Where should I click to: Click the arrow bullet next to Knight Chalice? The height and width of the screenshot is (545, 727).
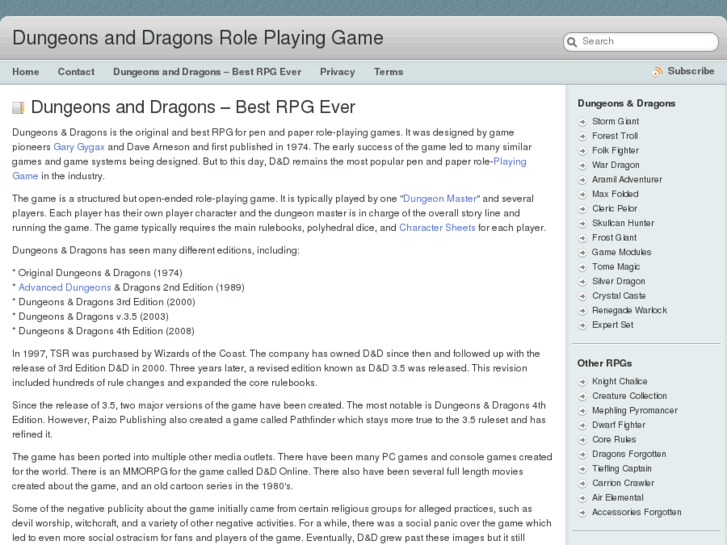pos(582,382)
